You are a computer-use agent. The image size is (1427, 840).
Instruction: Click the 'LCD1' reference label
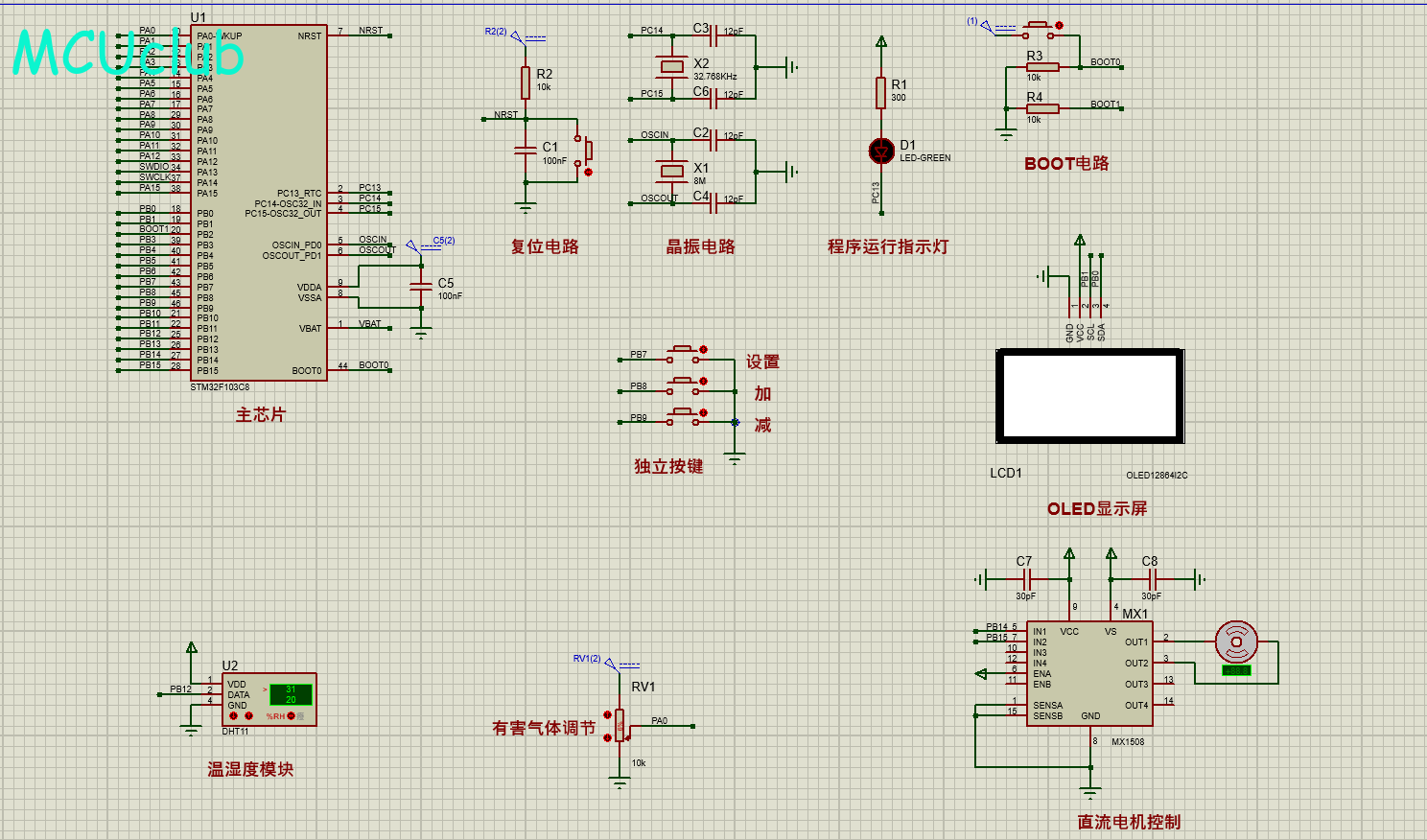coord(1006,473)
